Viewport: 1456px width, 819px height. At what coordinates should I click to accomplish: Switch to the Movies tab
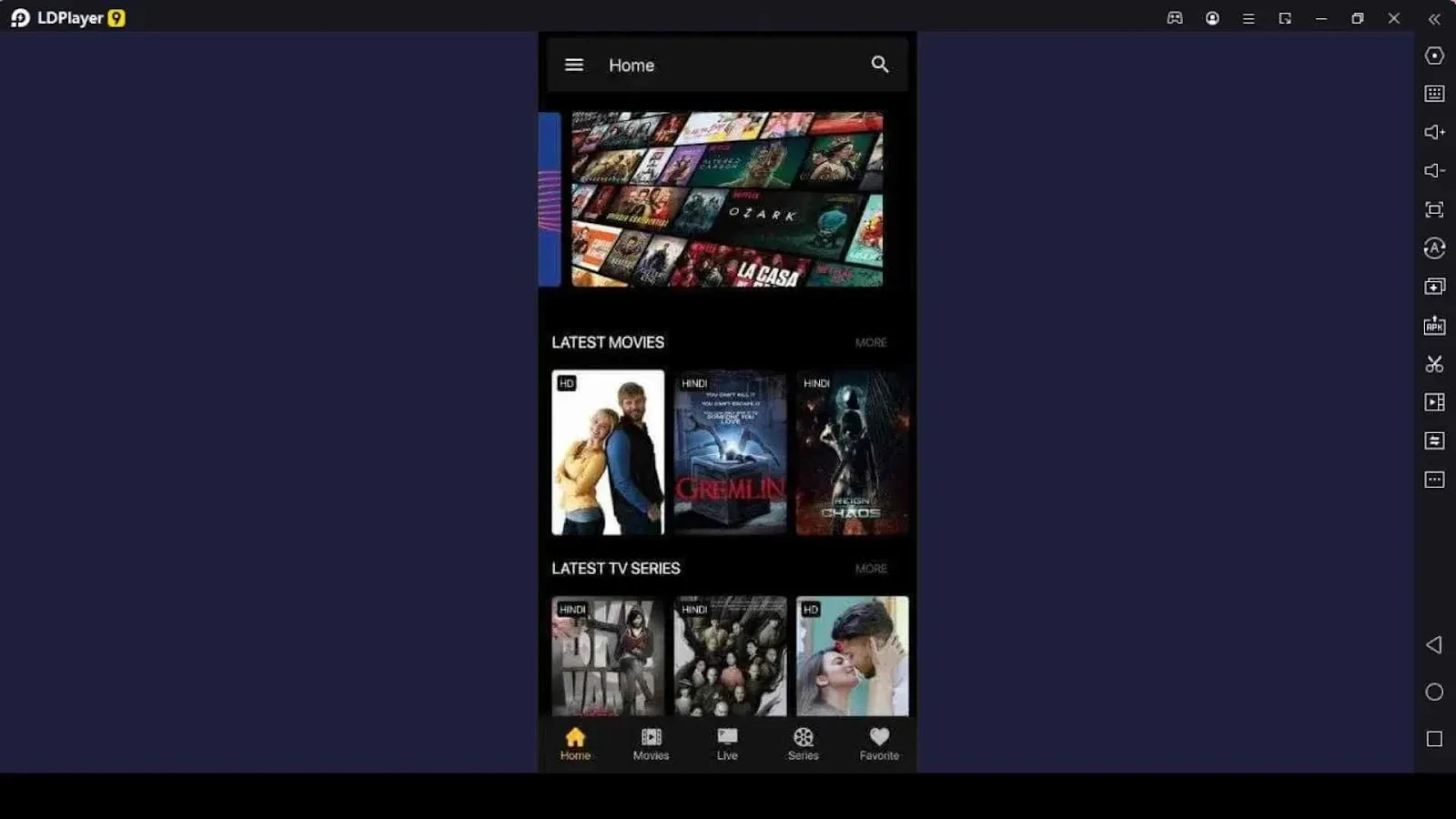651,743
